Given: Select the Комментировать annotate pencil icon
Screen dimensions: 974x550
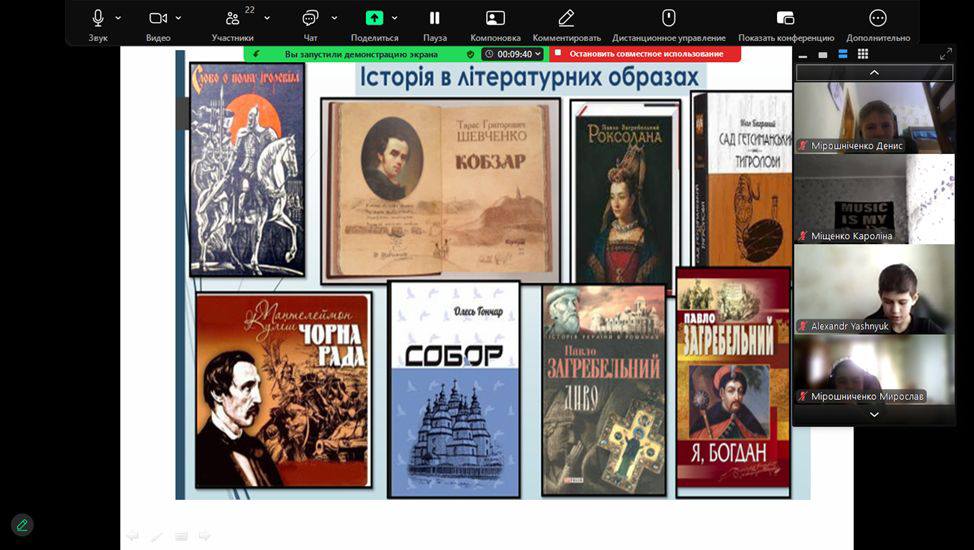Looking at the screenshot, I should click(566, 18).
